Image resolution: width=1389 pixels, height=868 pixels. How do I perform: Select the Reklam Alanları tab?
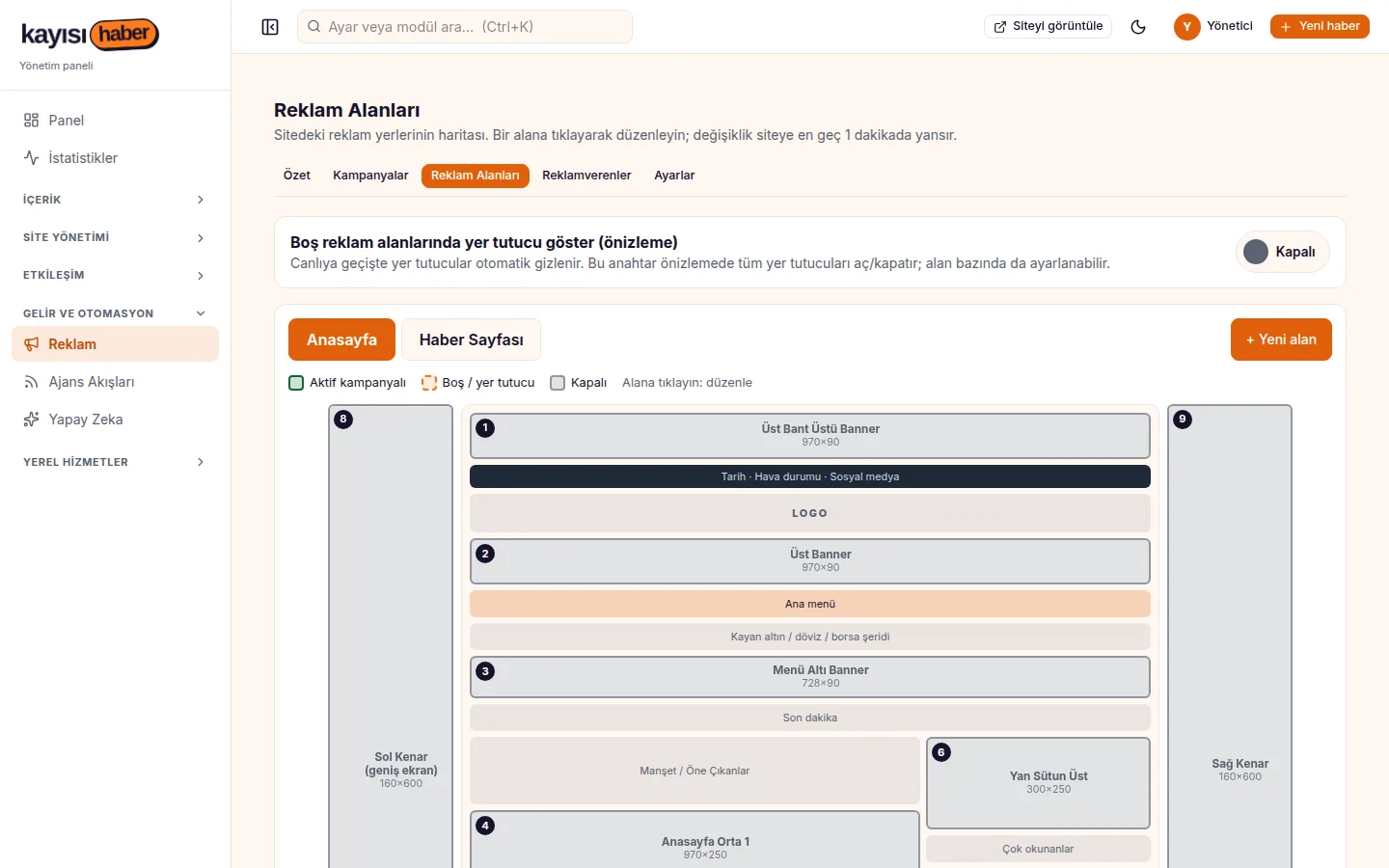coord(476,176)
